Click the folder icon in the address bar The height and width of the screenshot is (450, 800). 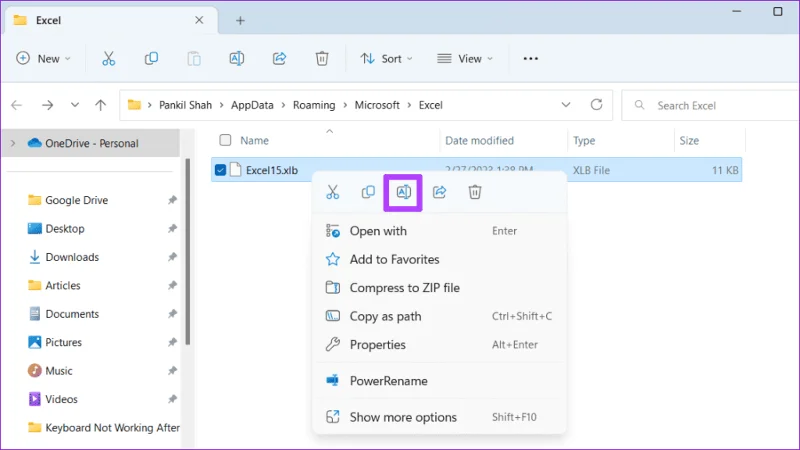[x=134, y=105]
